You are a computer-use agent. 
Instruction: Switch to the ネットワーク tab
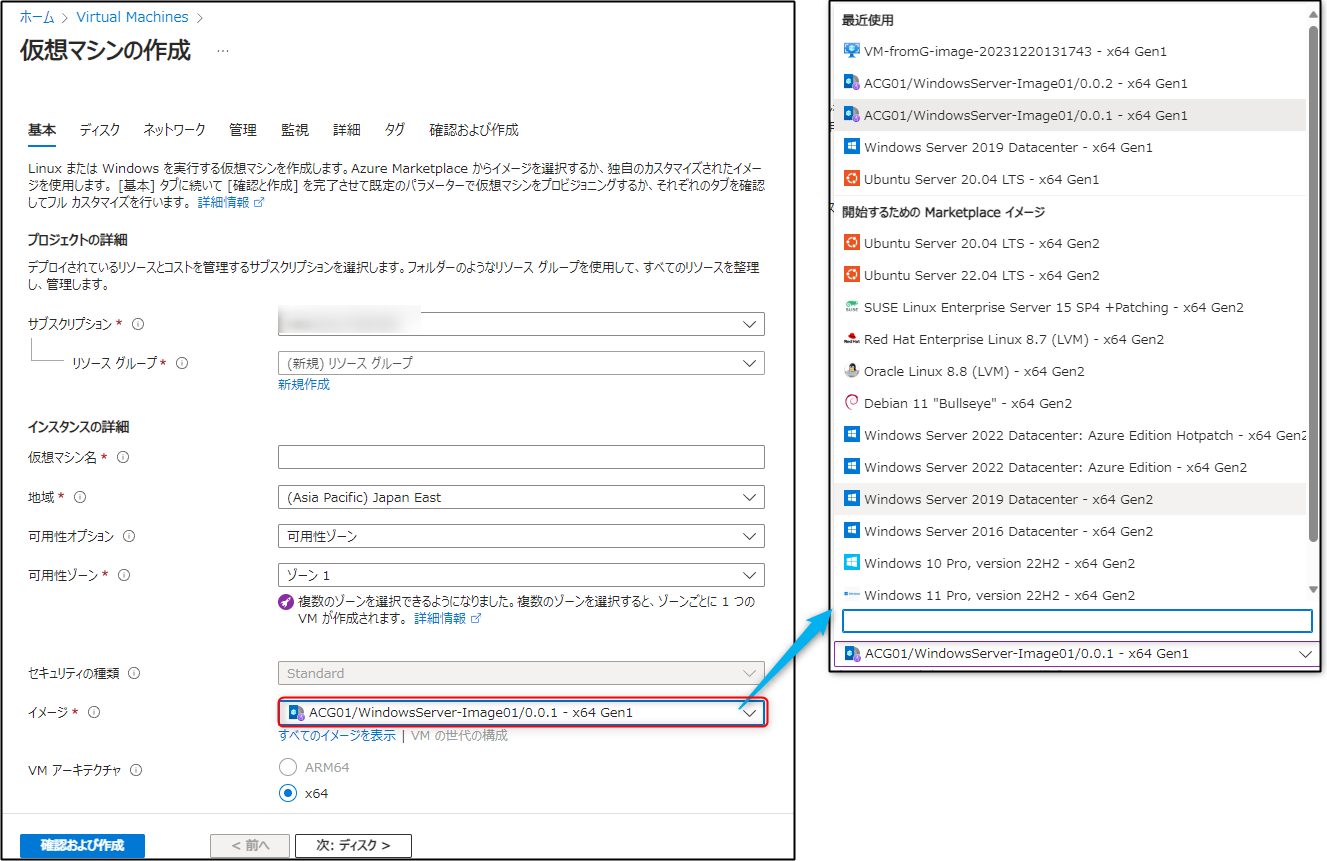174,130
